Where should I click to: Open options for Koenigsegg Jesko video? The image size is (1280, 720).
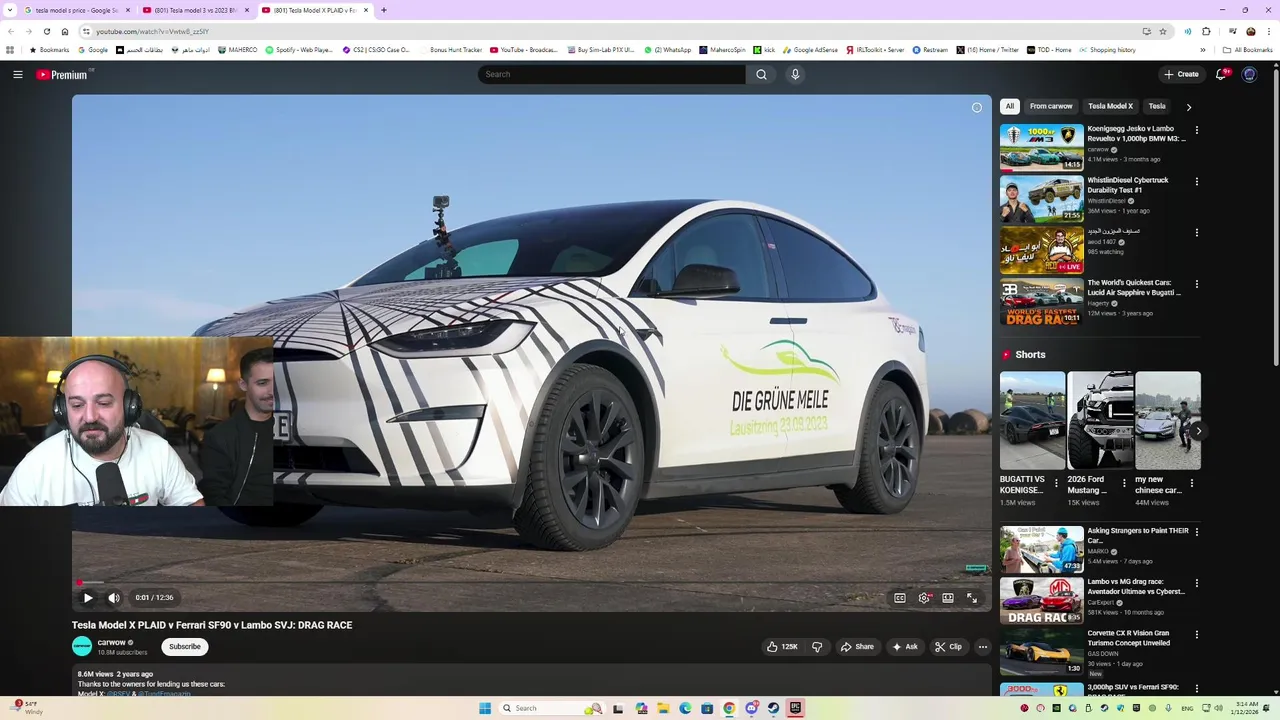pyautogui.click(x=1197, y=130)
